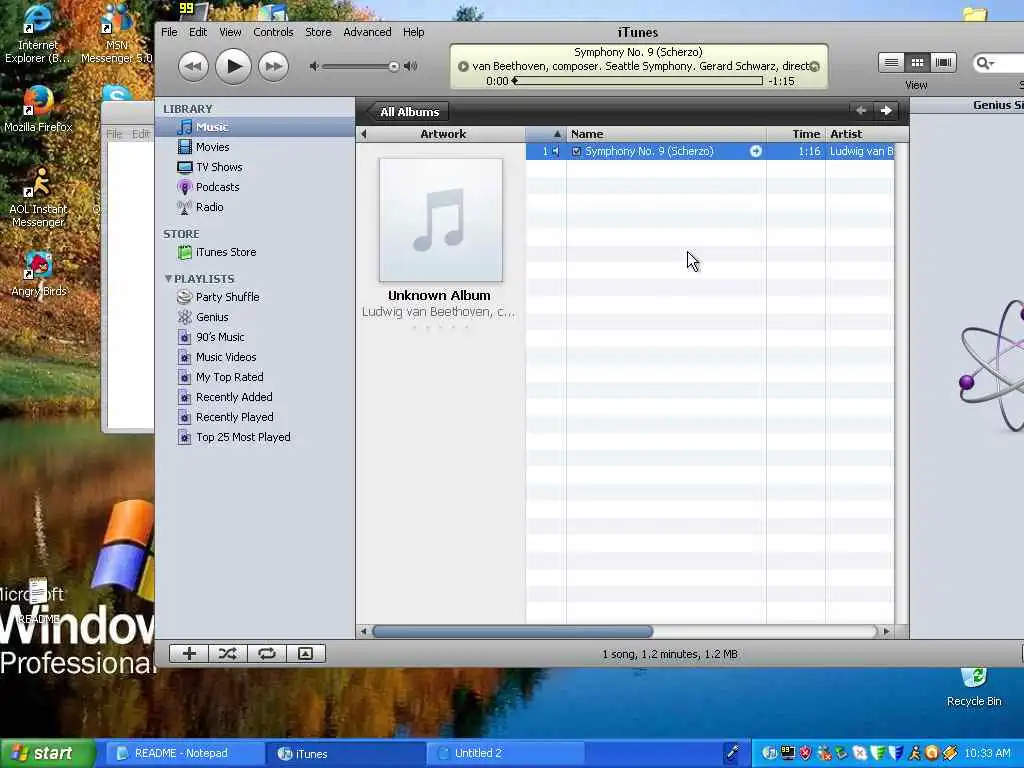This screenshot has height=768, width=1024.
Task: Click the All Albums back button
Action: point(407,112)
